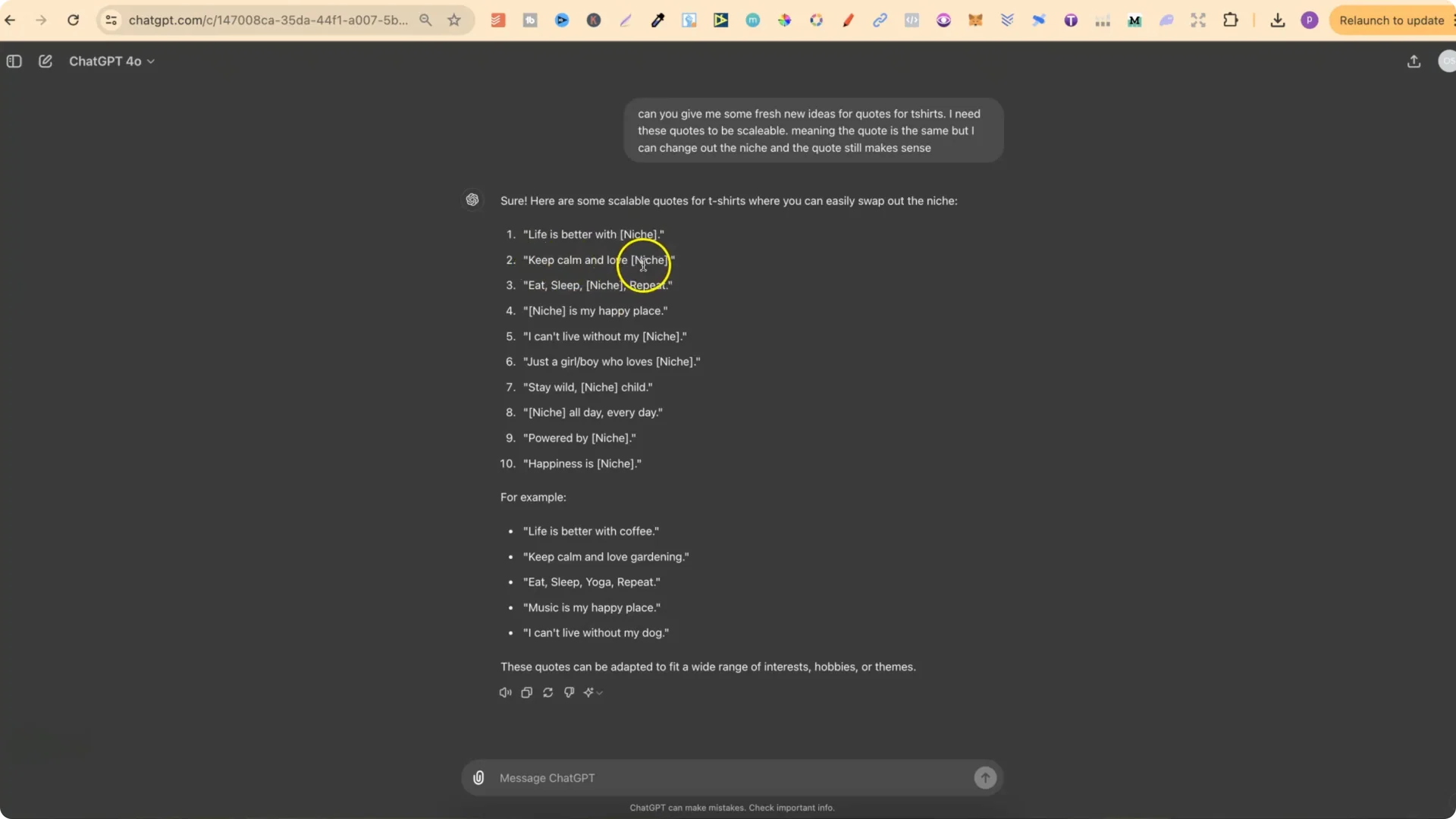Focus the Message ChatGPT input field
The width and height of the screenshot is (1456, 819).
click(x=728, y=777)
